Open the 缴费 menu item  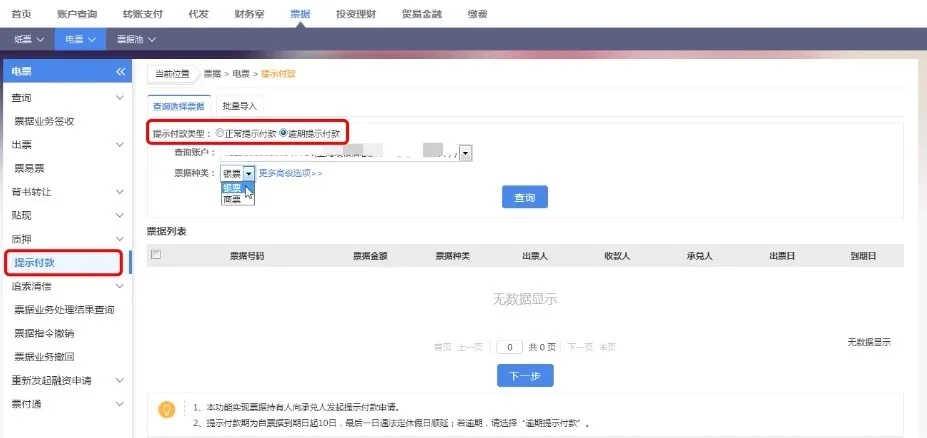477,14
